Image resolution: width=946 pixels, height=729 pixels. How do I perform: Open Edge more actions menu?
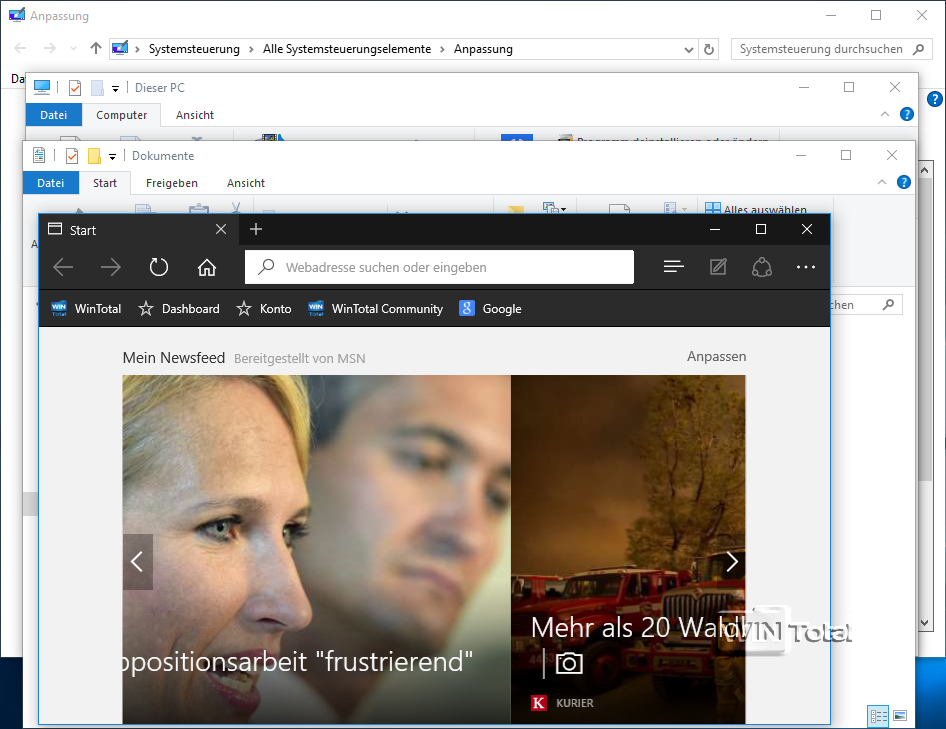806,267
